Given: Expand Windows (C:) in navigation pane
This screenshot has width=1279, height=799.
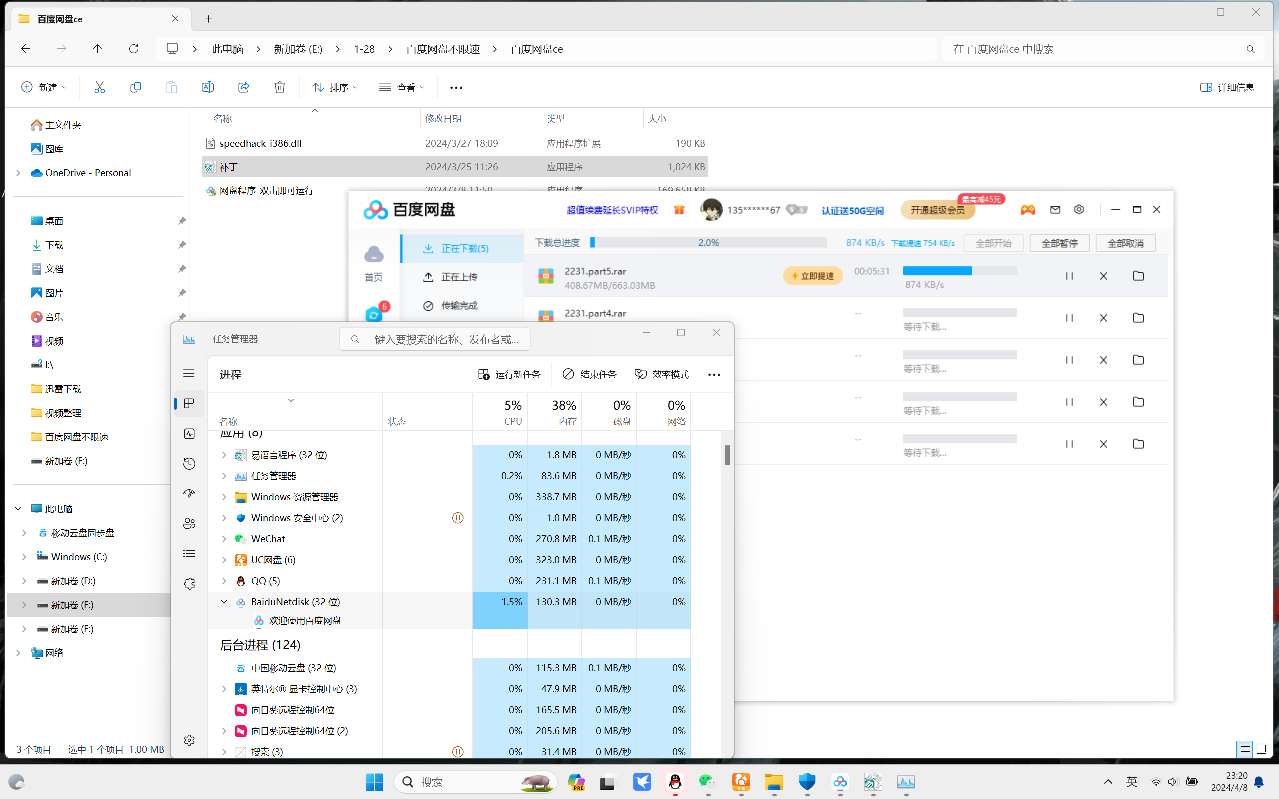Looking at the screenshot, I should pos(23,557).
